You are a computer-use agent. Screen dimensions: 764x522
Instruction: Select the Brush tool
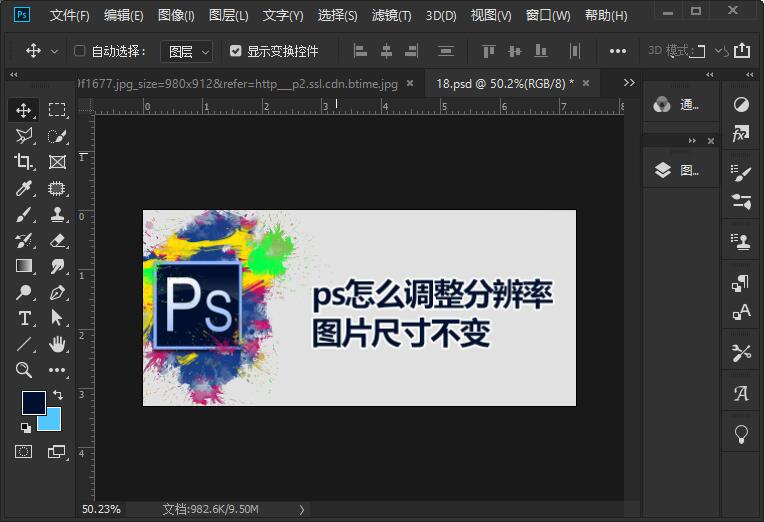23,214
